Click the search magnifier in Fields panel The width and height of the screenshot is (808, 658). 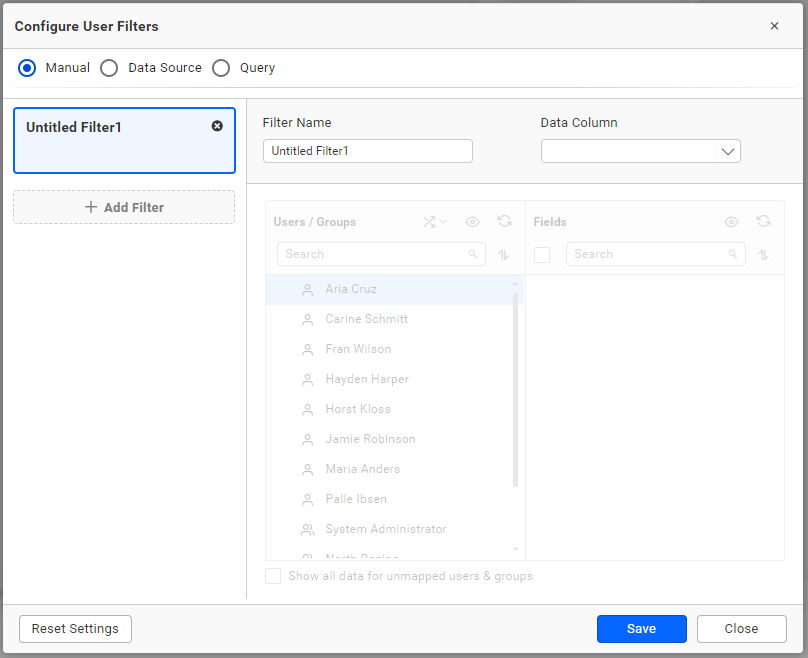click(x=733, y=254)
